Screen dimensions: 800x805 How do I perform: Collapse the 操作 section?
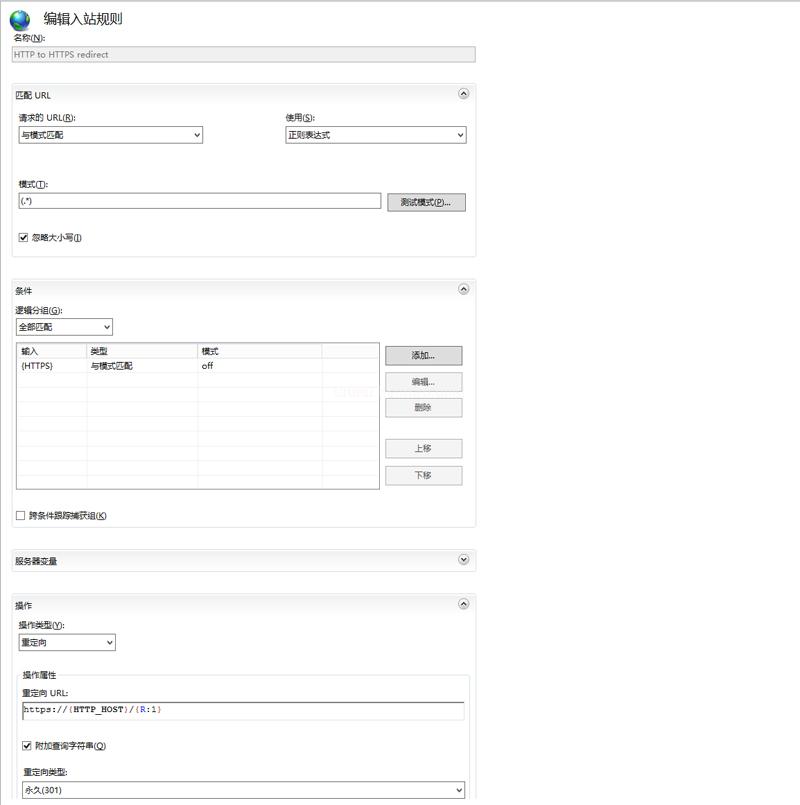click(x=463, y=604)
